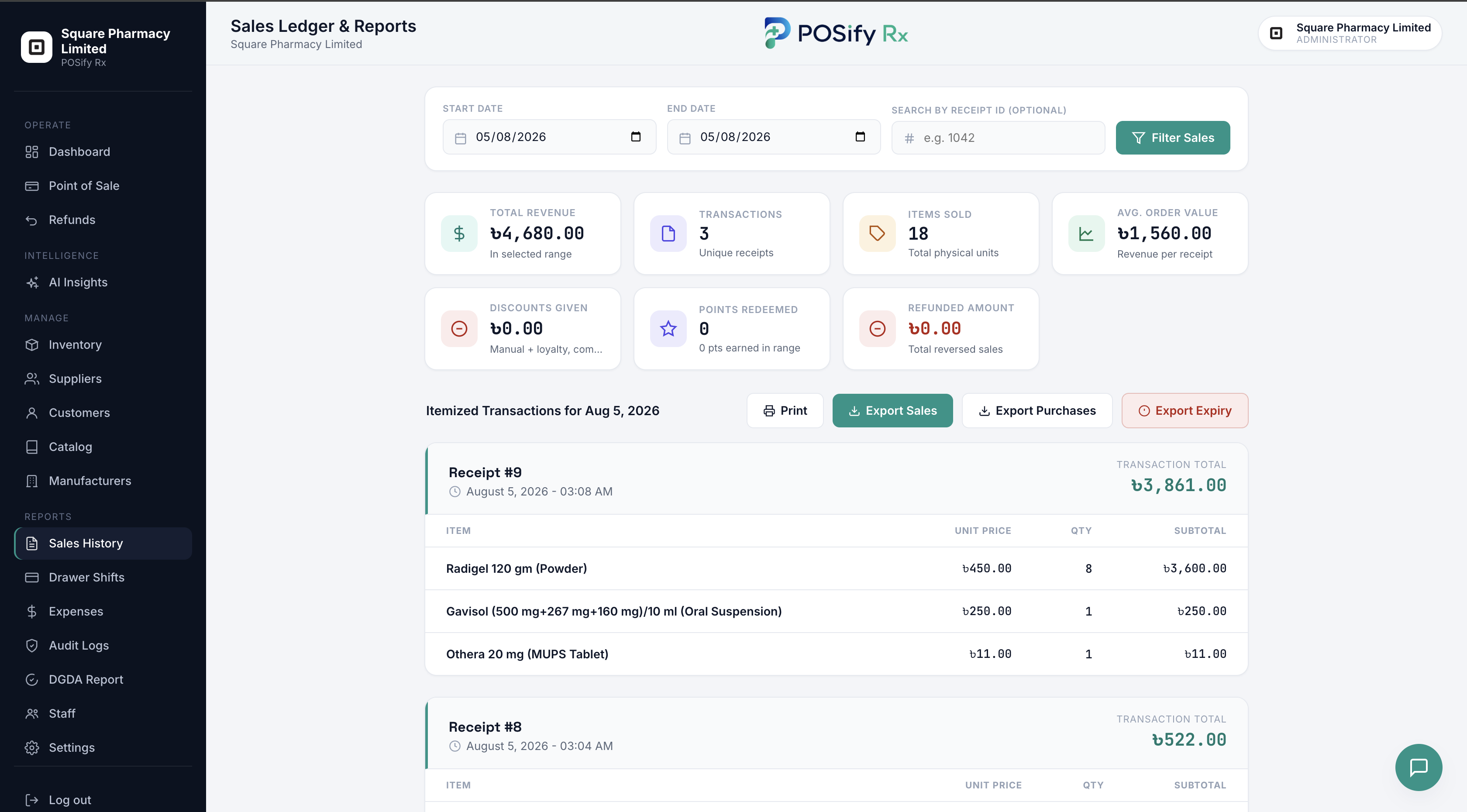
Task: Click the Customers person icon
Action: click(32, 413)
